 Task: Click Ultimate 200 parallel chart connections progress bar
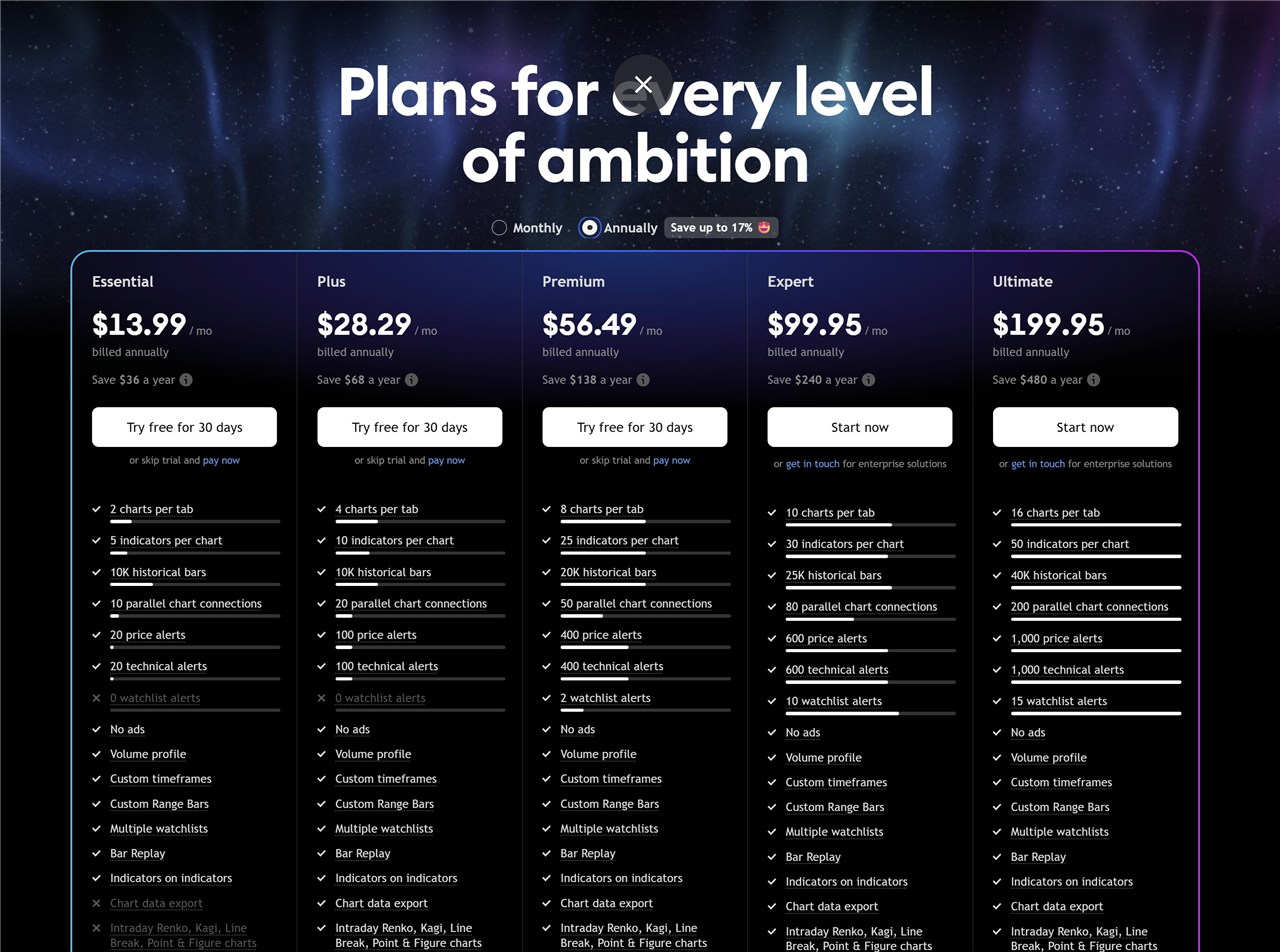click(x=1096, y=619)
